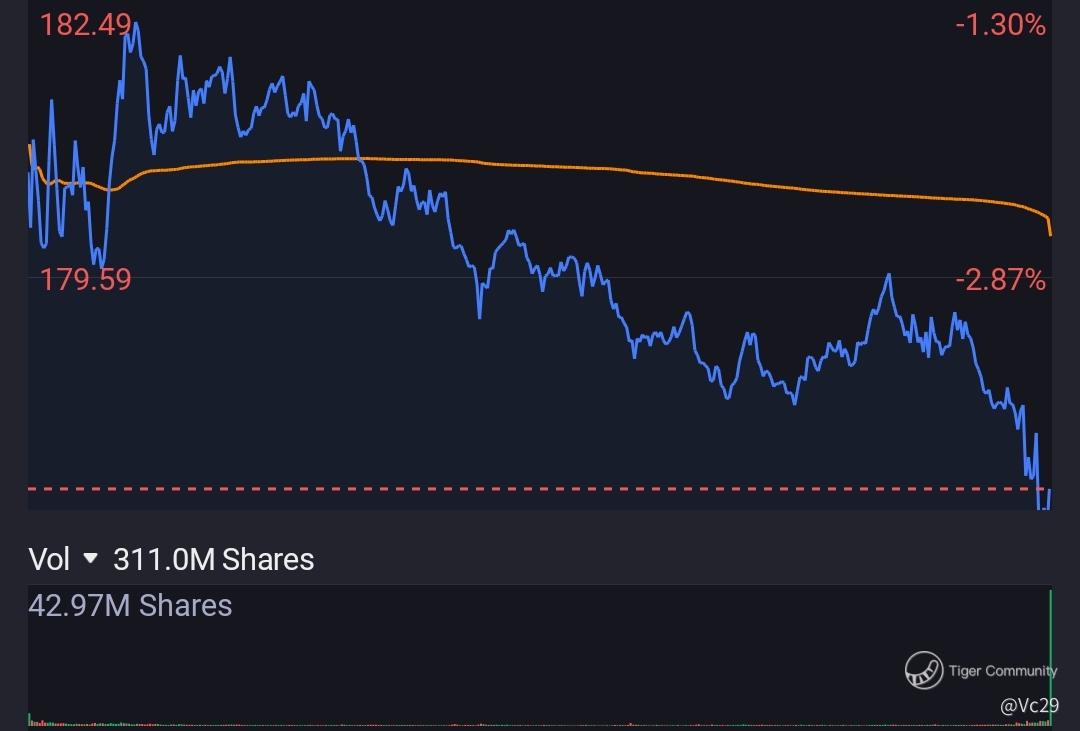1080x731 pixels.
Task: Click the 182.49 price axis label
Action: coord(84,25)
